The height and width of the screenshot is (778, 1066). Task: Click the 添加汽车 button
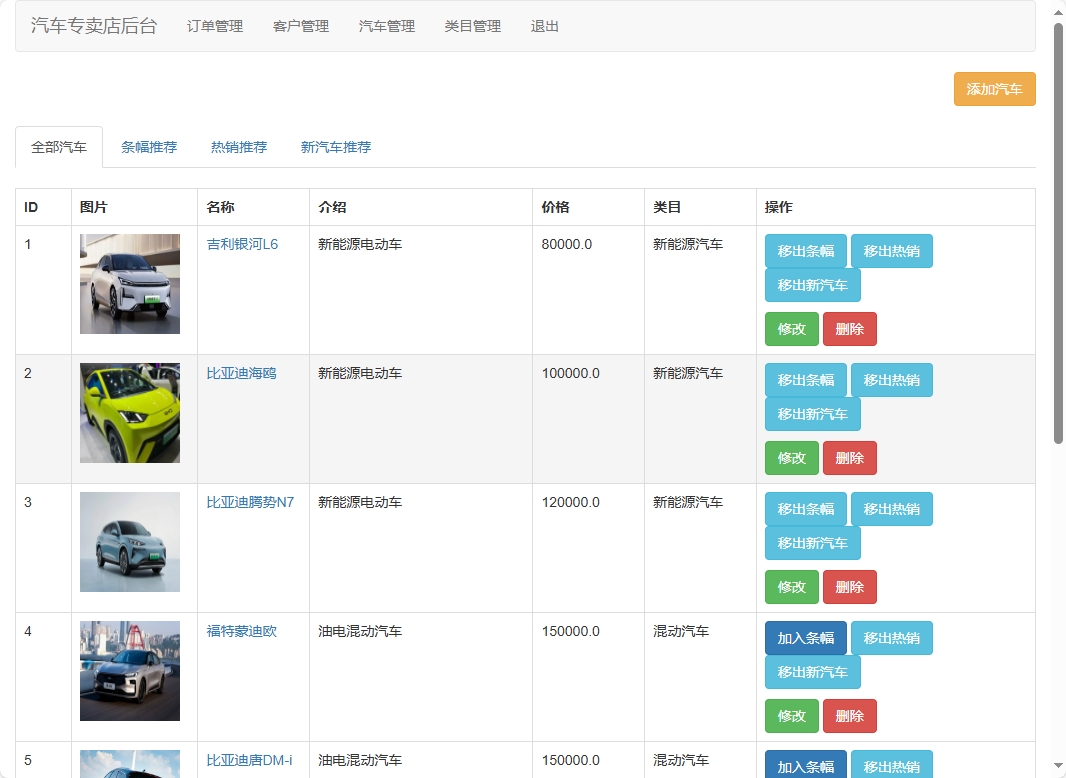[994, 89]
